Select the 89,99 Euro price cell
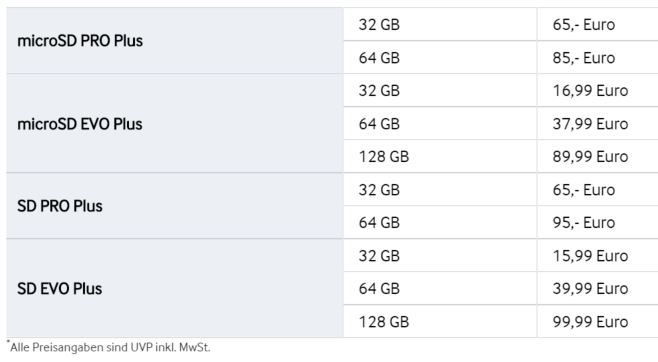Screen dimensions: 658x362 pyautogui.click(x=598, y=156)
